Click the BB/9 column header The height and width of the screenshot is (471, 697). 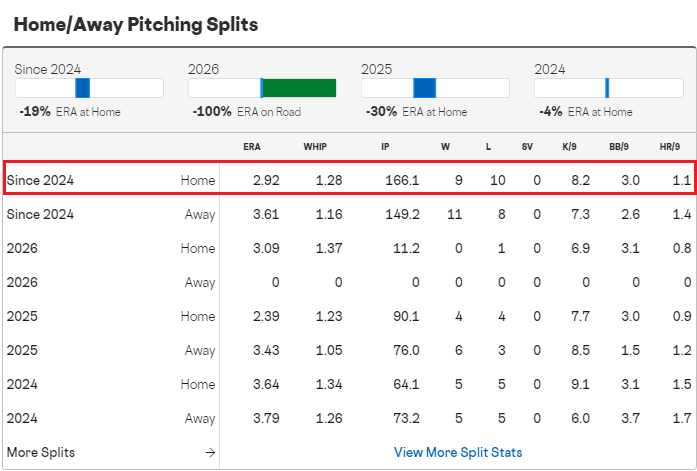[618, 147]
